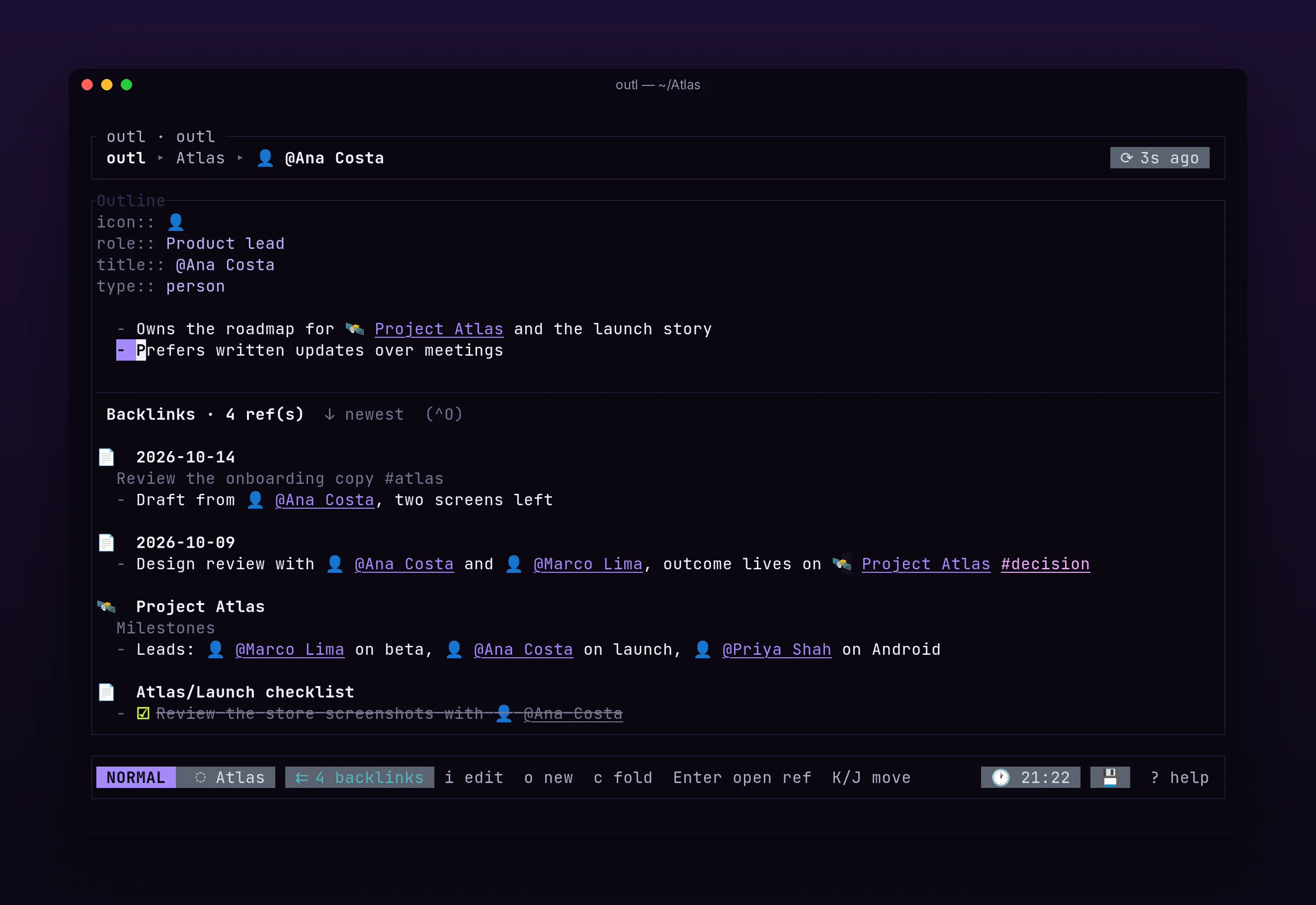The image size is (1316, 905).
Task: Click the NORMAL mode indicator
Action: point(136,777)
